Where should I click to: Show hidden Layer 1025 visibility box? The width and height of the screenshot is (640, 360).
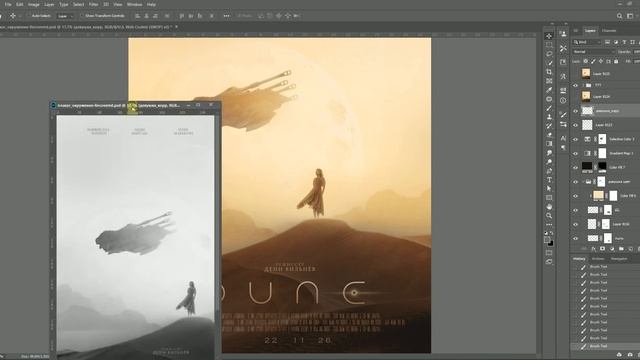point(576,74)
